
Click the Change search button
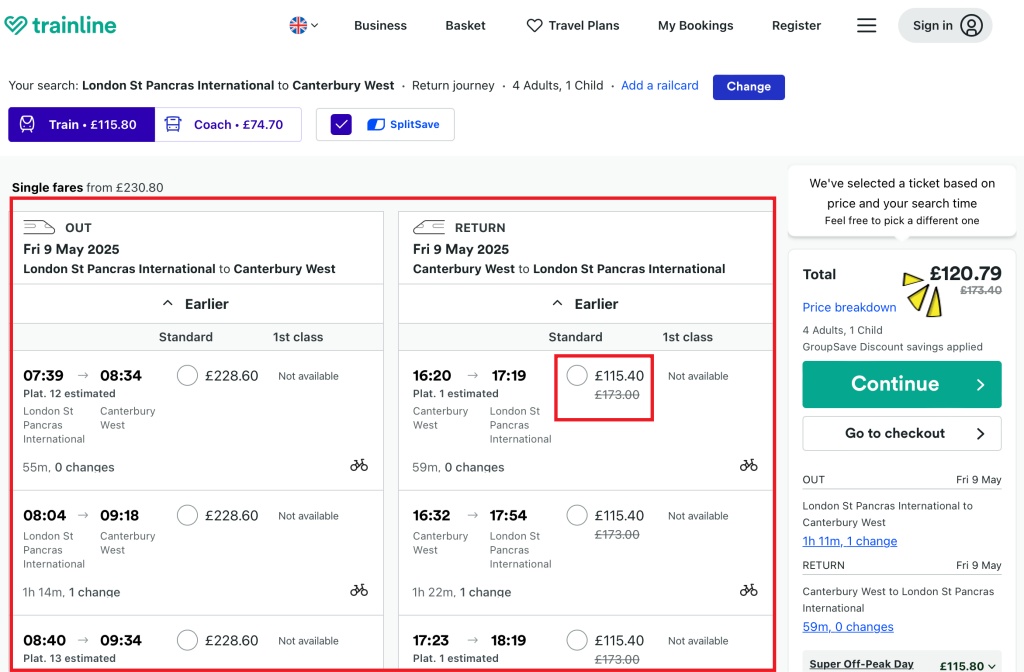pyautogui.click(x=748, y=87)
